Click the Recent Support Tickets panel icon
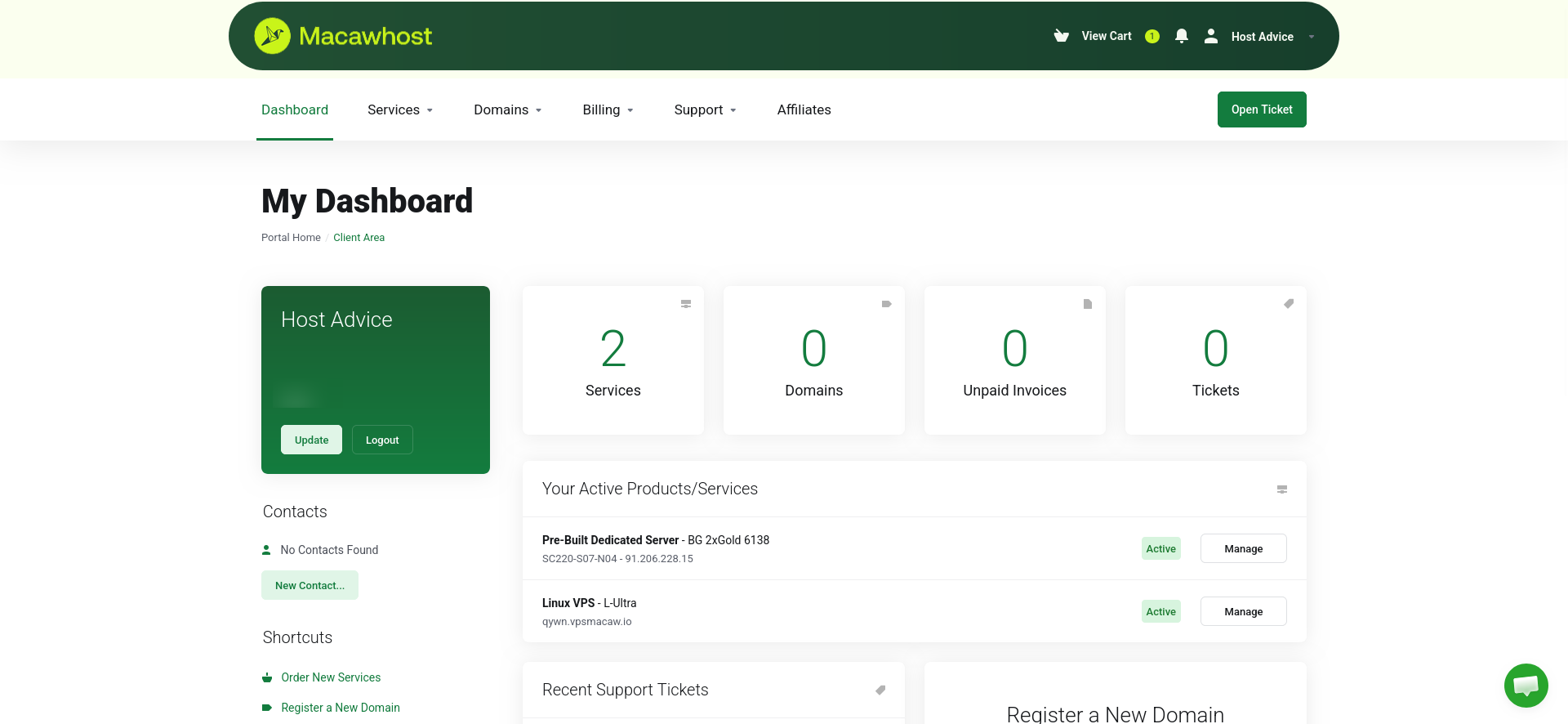This screenshot has height=724, width=1568. pos(880,690)
